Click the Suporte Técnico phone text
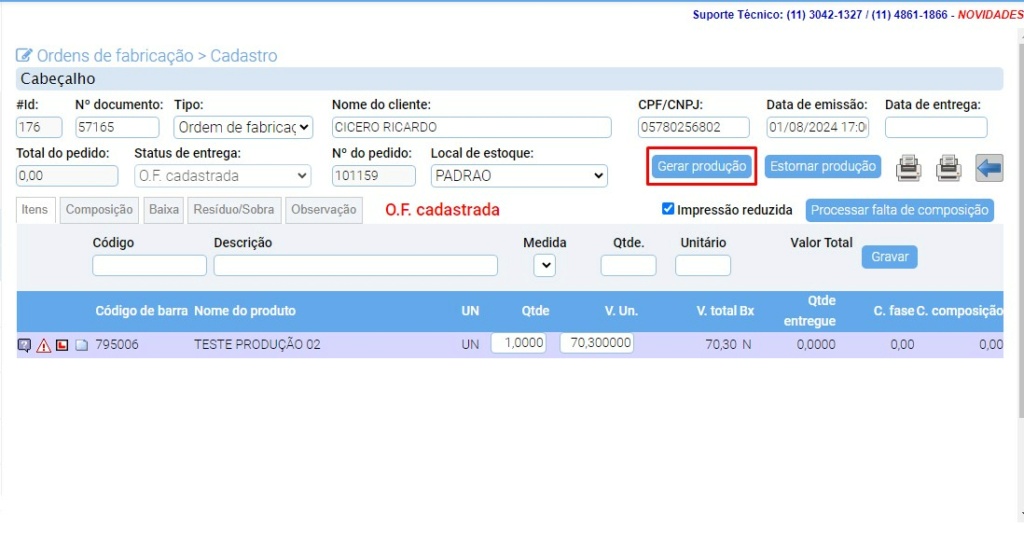1024x542 pixels. point(820,14)
